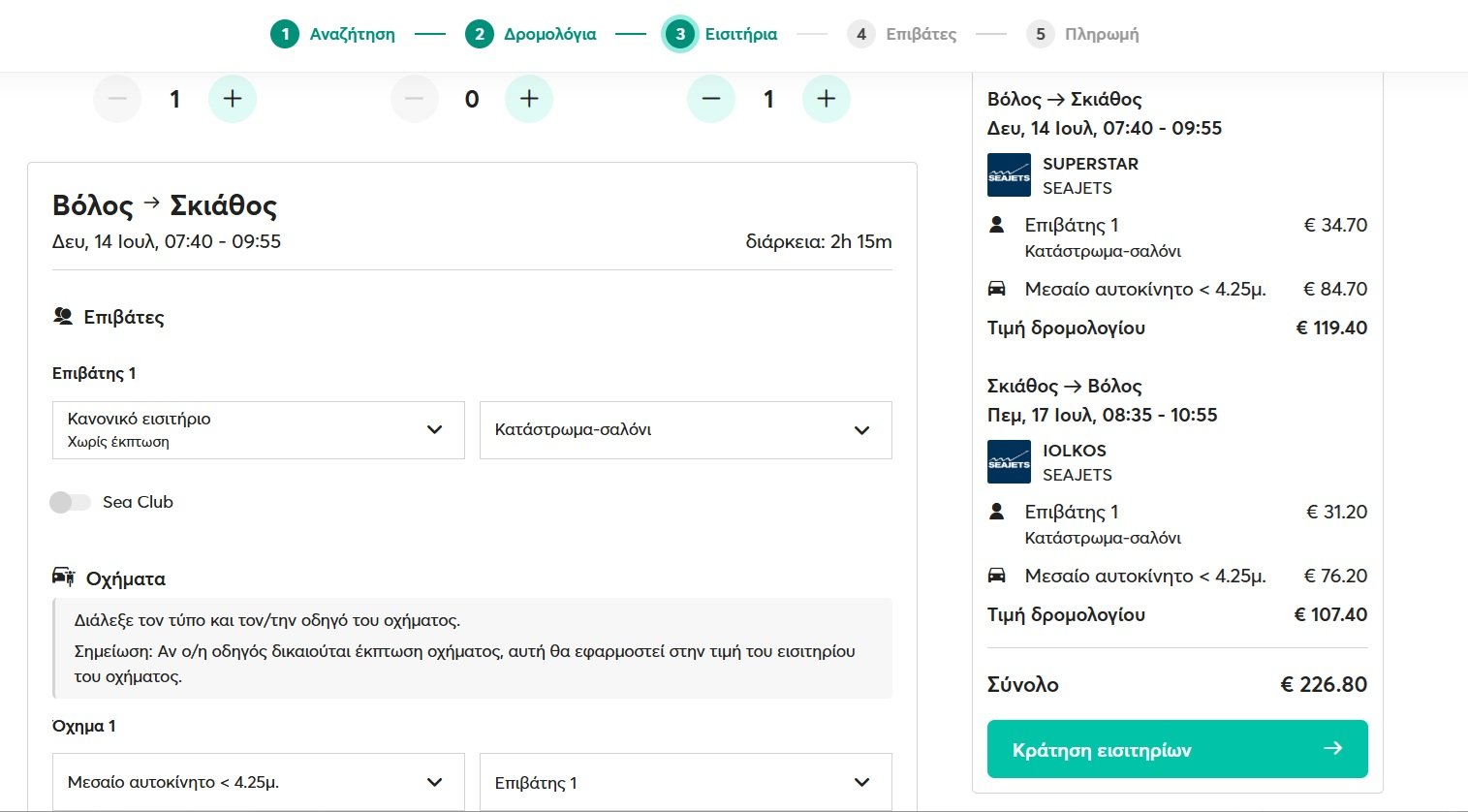Click the enabled minus icon on the rightmost counter
Viewport: 1468px width, 812px height.
tap(711, 99)
